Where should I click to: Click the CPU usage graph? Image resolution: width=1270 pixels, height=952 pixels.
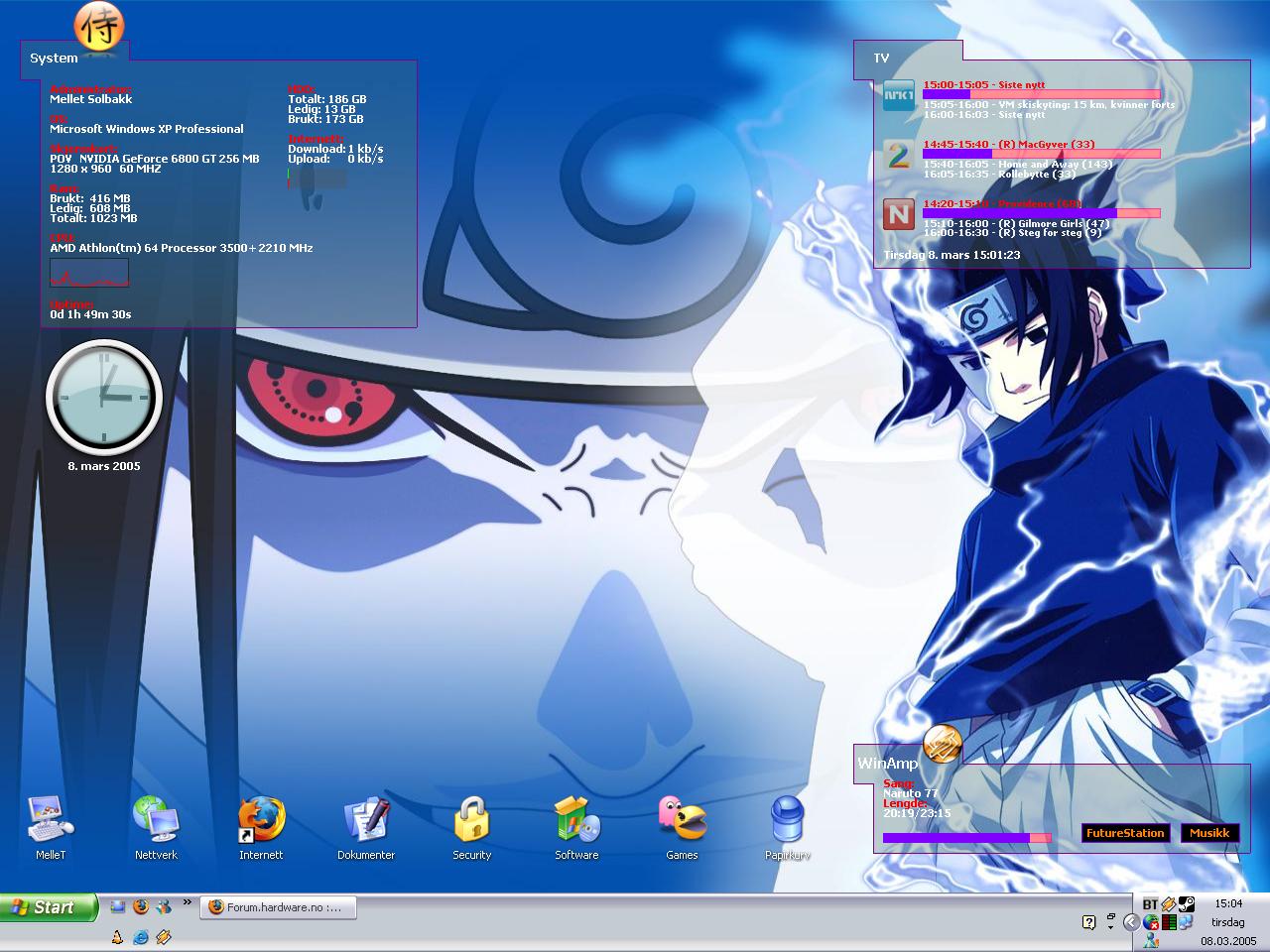(x=89, y=273)
